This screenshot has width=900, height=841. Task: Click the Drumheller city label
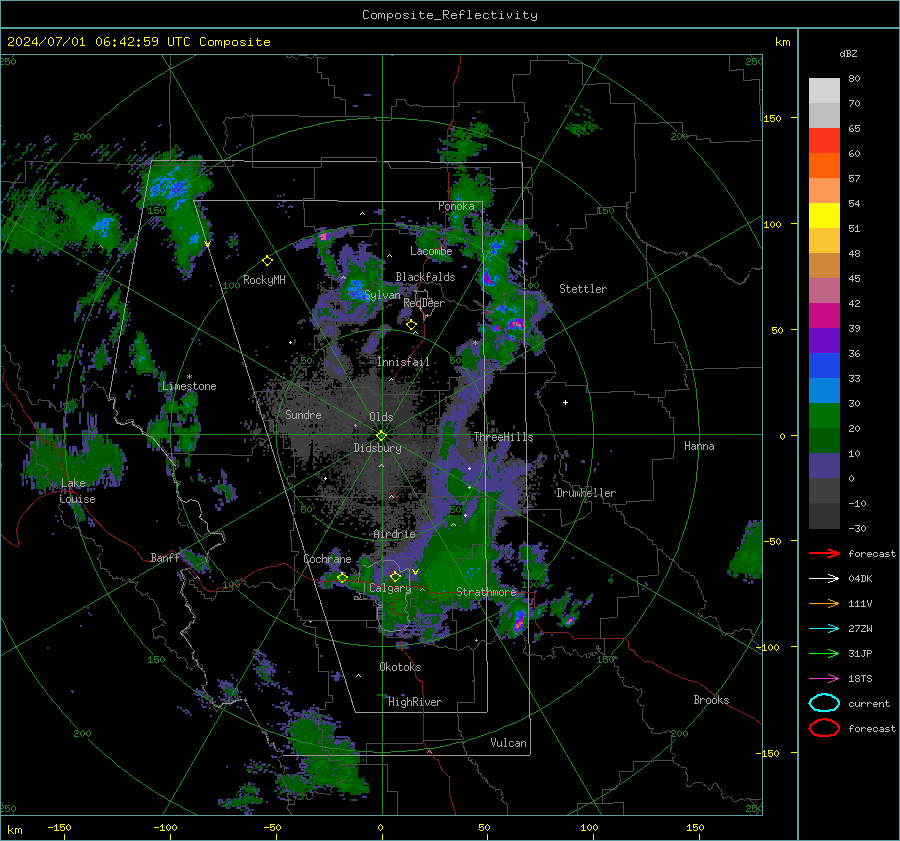coord(585,493)
